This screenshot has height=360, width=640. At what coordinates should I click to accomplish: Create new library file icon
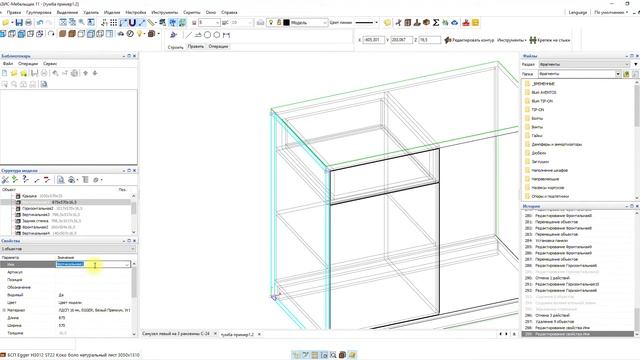pyautogui.click(x=4, y=73)
